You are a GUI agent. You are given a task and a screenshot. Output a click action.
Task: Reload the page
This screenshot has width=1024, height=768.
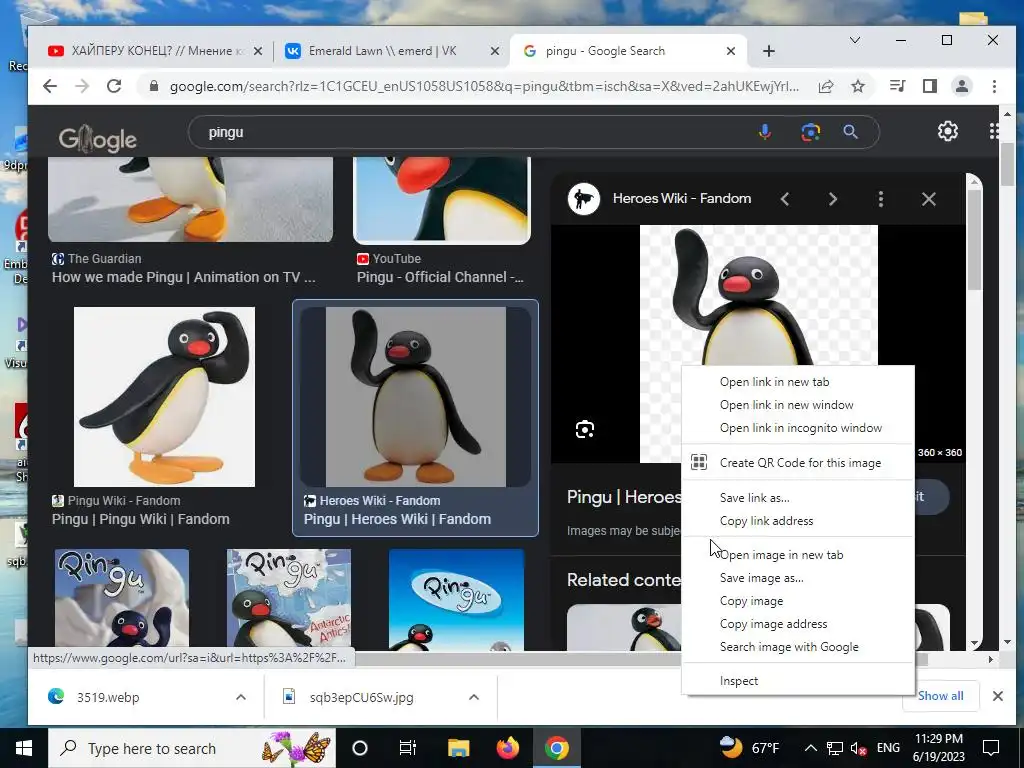pos(114,86)
